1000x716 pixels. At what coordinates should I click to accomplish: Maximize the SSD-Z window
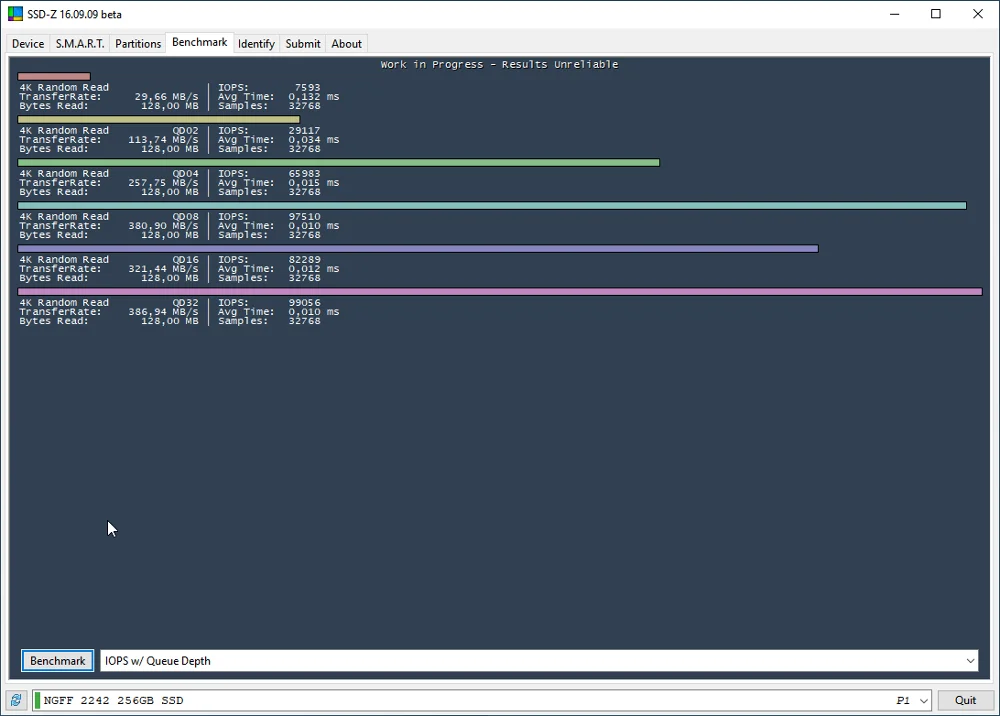point(936,14)
